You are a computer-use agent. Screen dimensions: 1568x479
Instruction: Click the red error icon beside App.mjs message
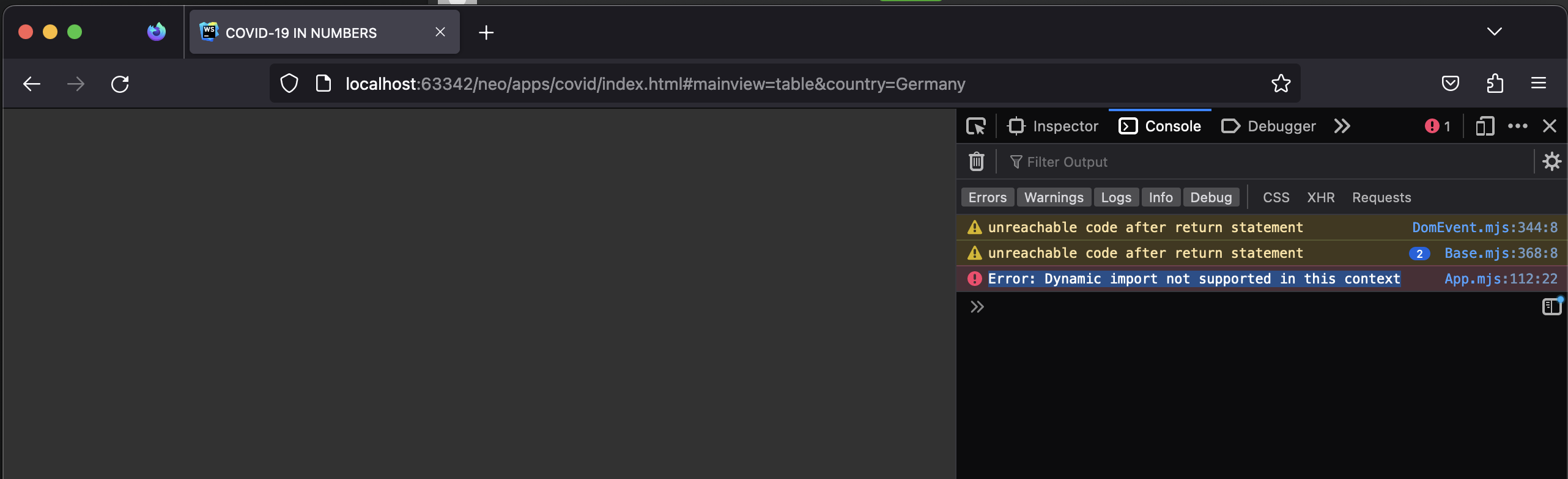(975, 279)
